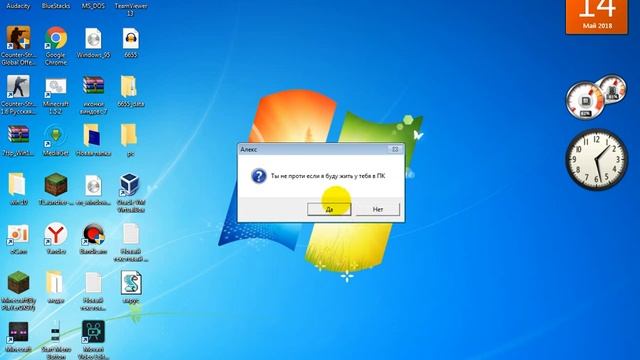Click the dialog message 'Ты не против если я буду жить у тебя в ПК'
The height and width of the screenshot is (360, 640).
(x=328, y=176)
